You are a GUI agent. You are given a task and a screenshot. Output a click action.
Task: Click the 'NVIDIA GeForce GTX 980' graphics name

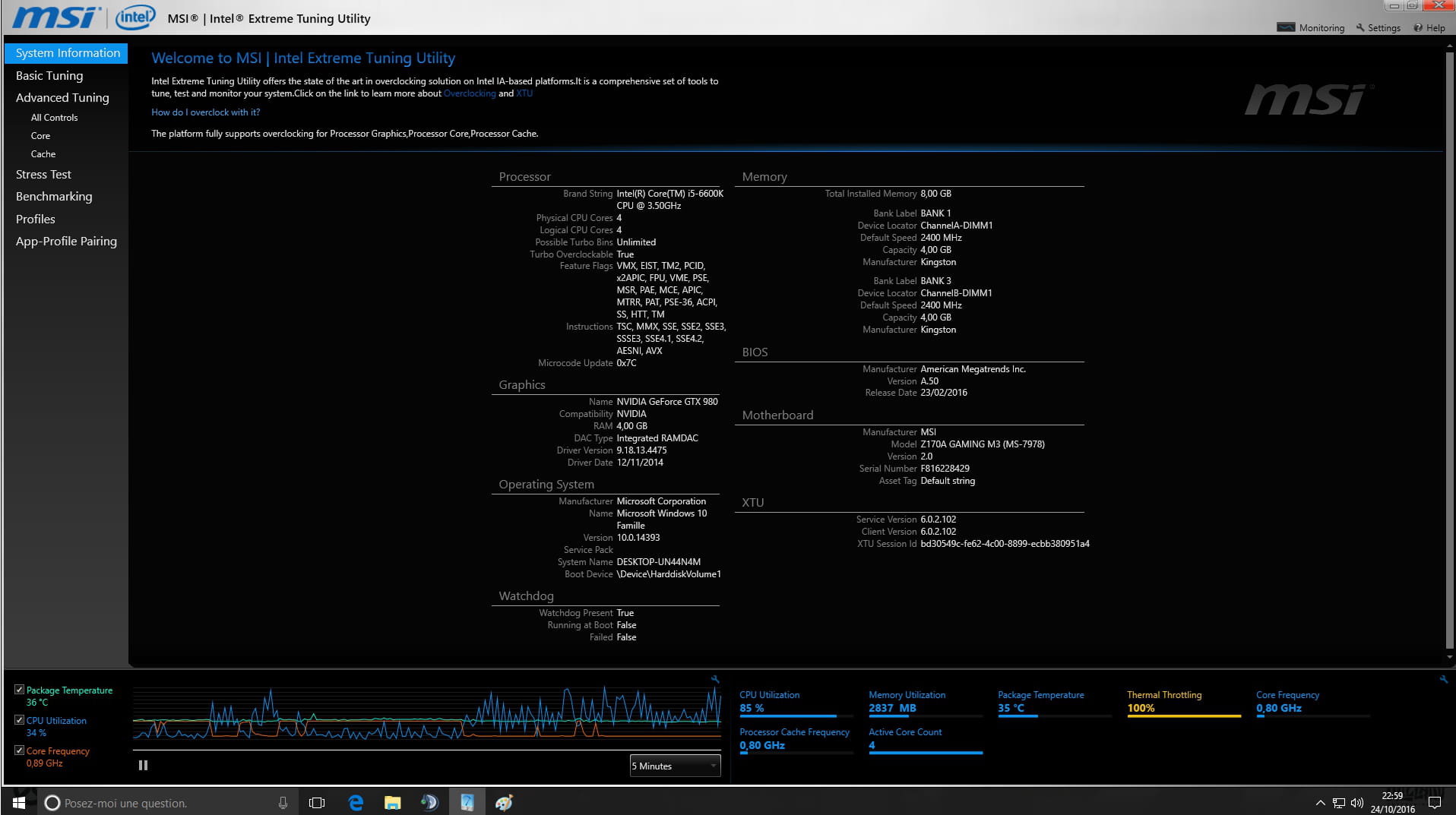pos(667,402)
